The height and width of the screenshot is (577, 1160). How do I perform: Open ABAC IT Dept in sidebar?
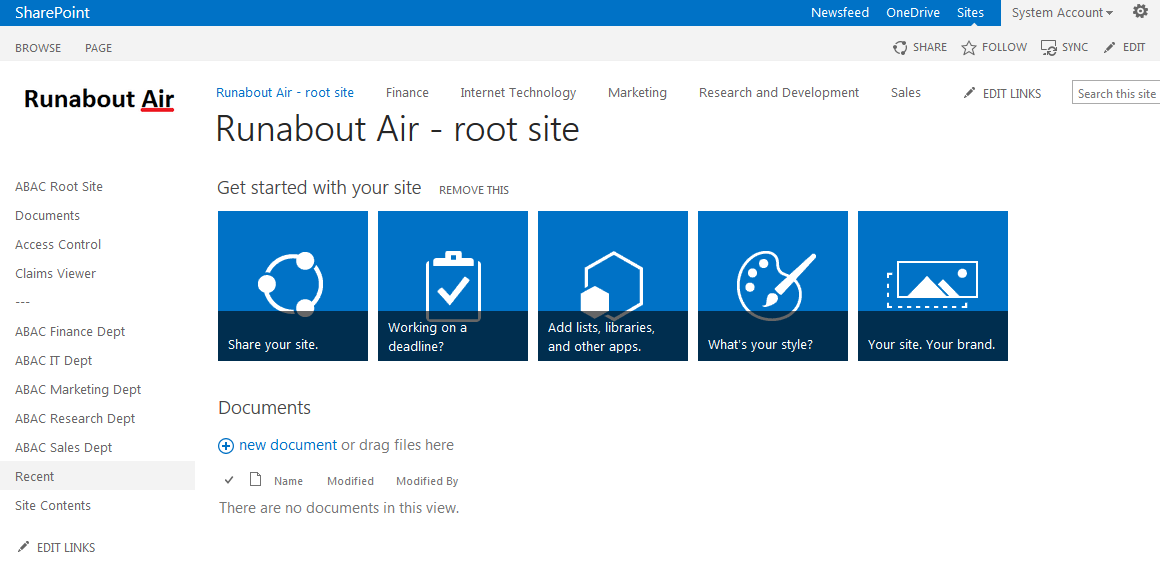click(x=53, y=360)
